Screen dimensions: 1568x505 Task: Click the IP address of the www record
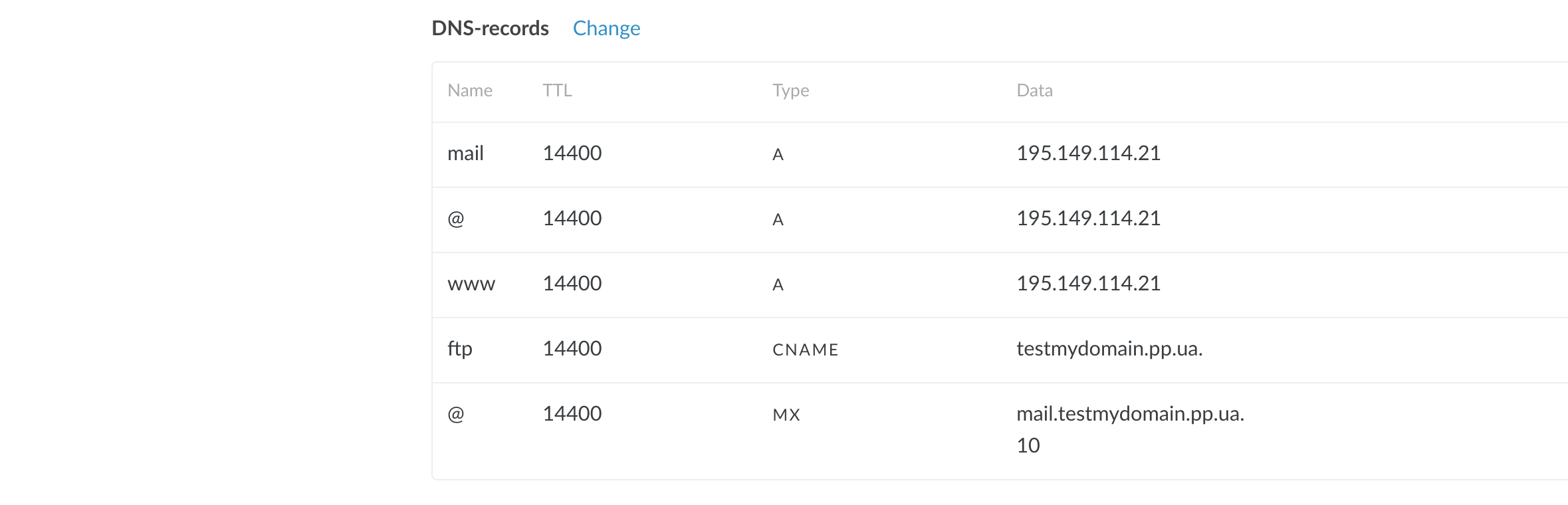coord(1088,284)
